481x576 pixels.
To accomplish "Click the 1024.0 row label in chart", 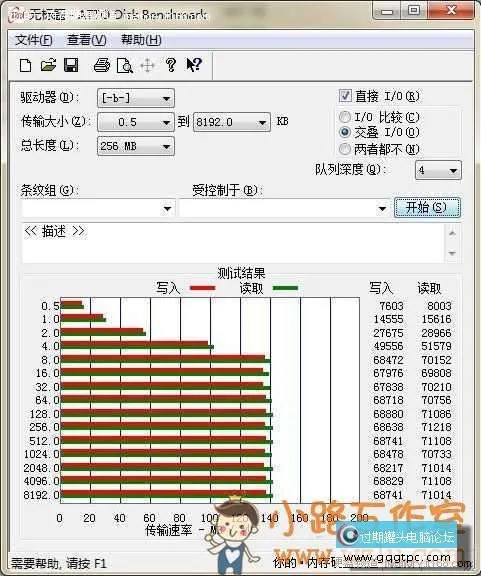I will coord(41,454).
